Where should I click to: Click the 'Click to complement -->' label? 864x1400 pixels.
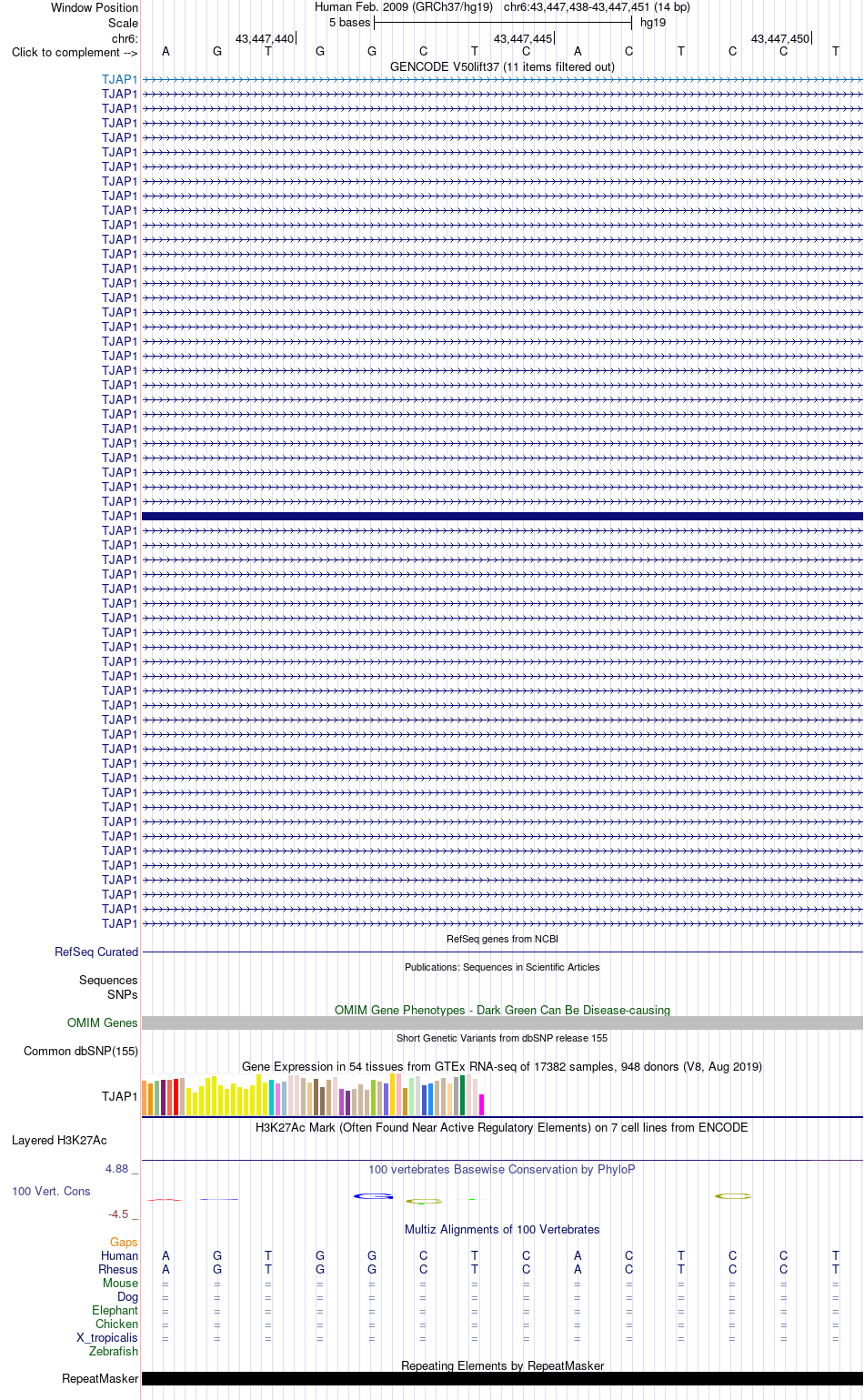[x=75, y=52]
